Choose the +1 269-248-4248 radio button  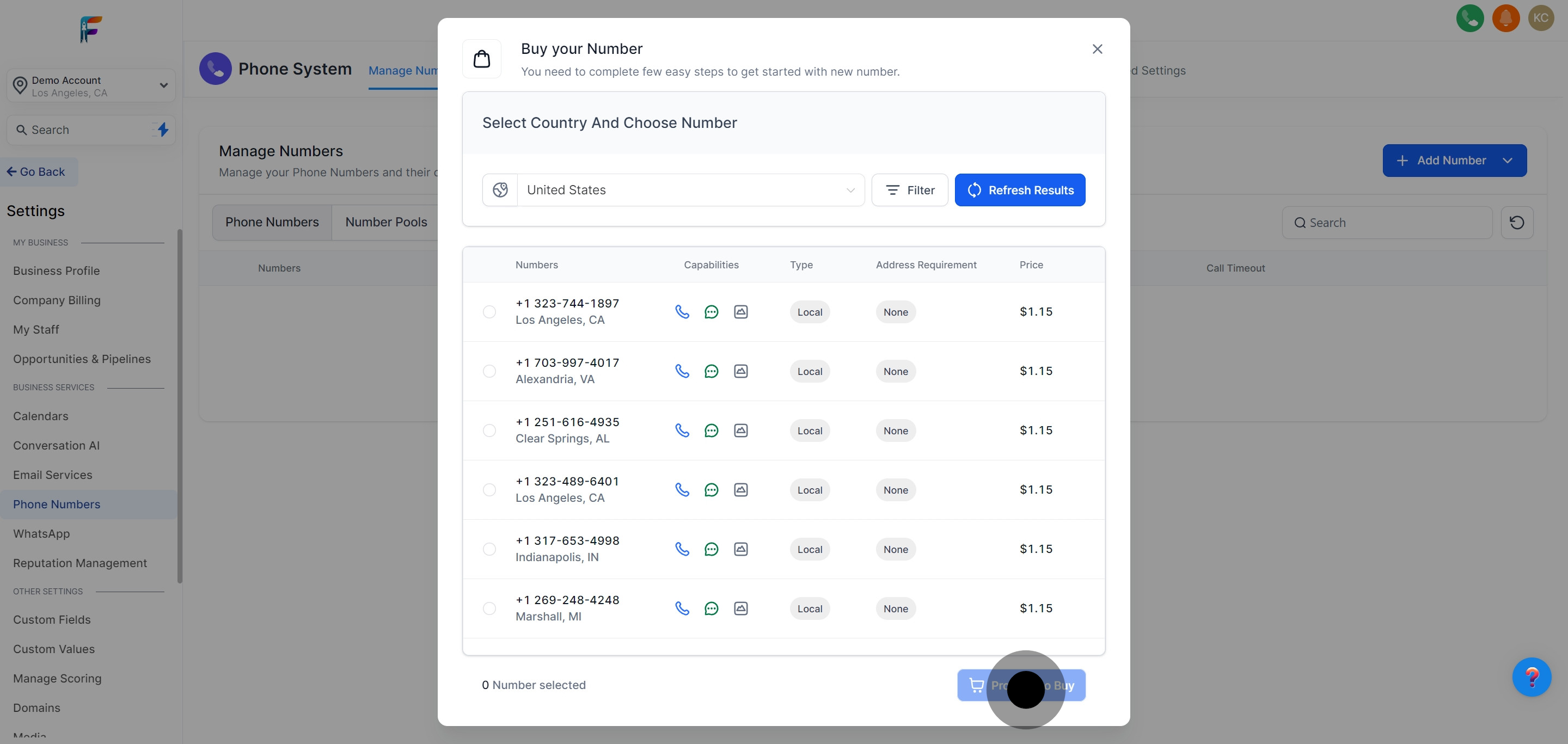click(489, 608)
